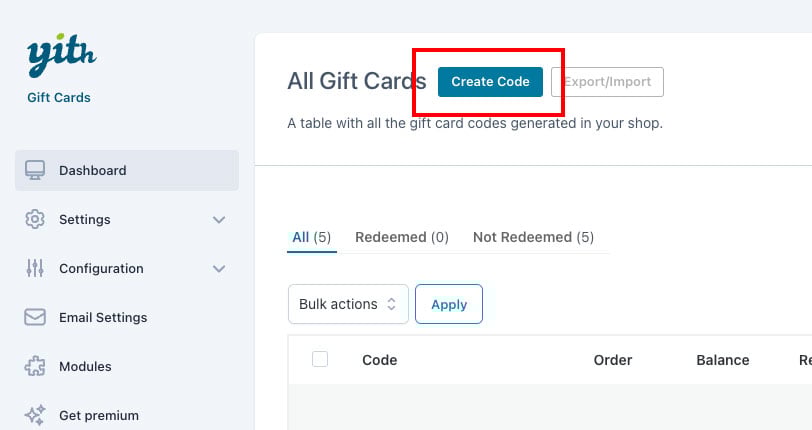Image resolution: width=812 pixels, height=430 pixels.
Task: Click the Configuration sliders icon
Action: (x=35, y=268)
